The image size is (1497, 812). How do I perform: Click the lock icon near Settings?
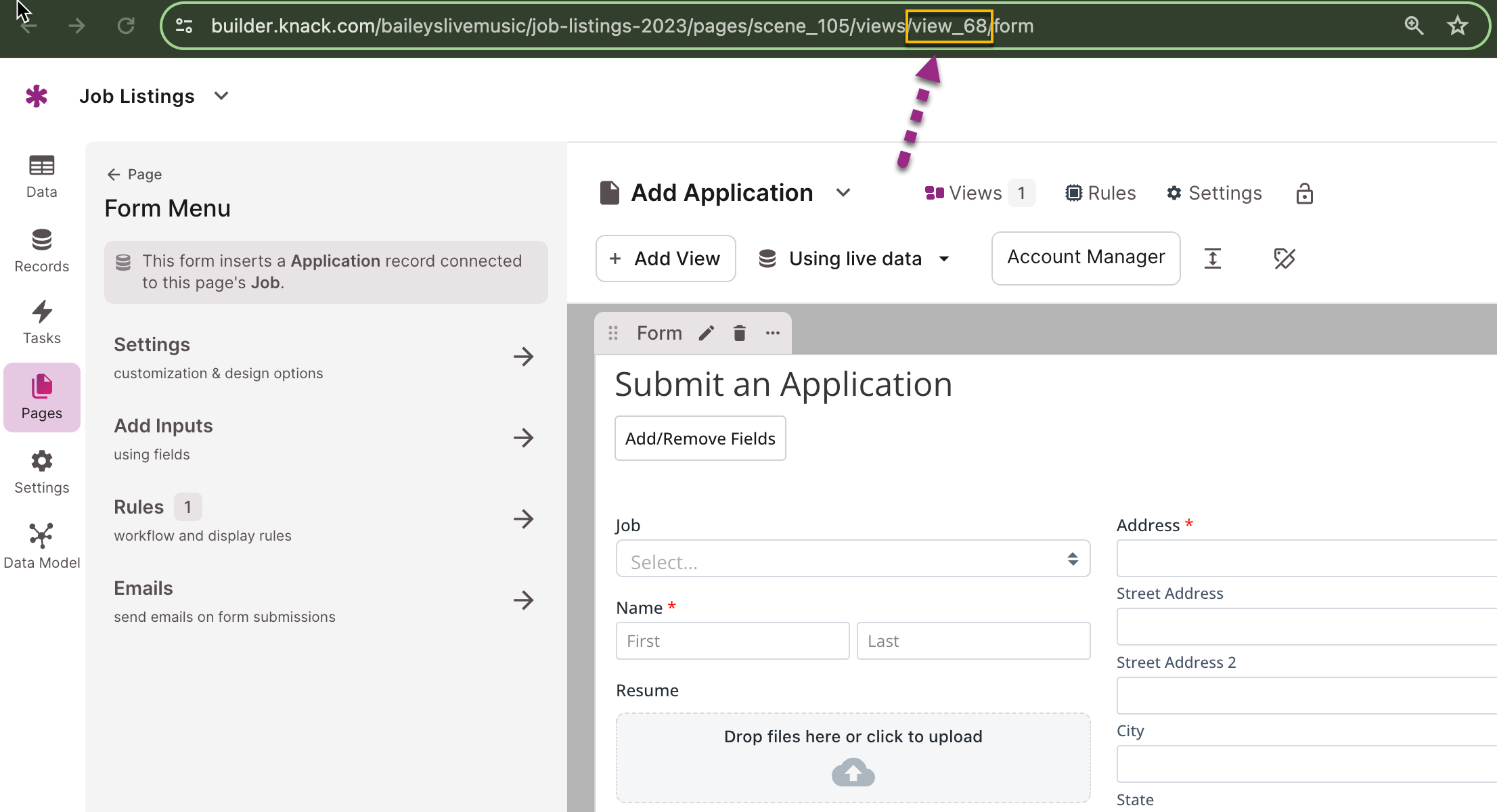click(1304, 193)
